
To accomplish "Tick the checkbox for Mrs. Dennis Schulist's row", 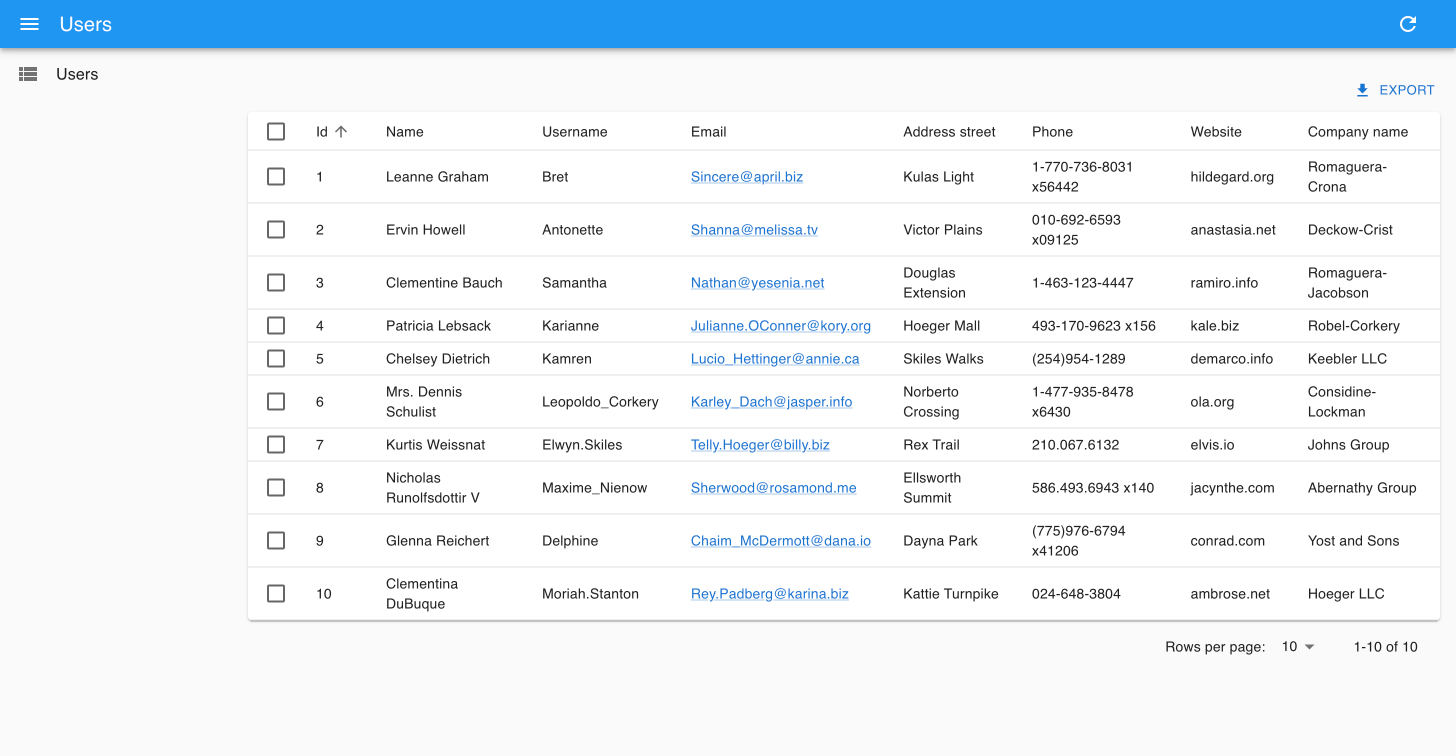I will (276, 401).
